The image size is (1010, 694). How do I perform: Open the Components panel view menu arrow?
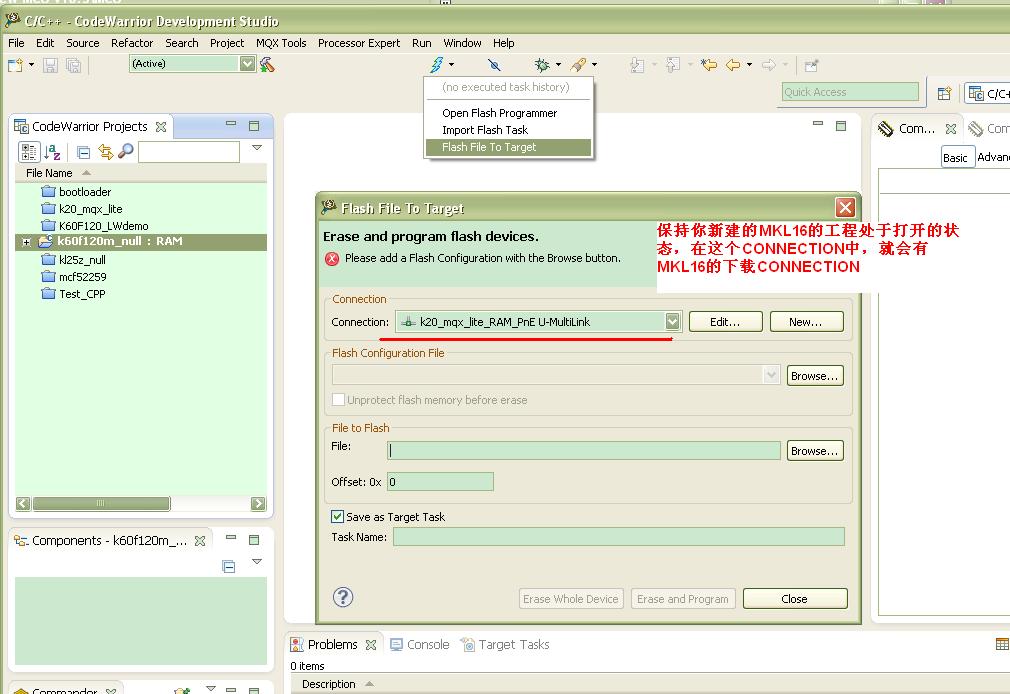coord(257,561)
